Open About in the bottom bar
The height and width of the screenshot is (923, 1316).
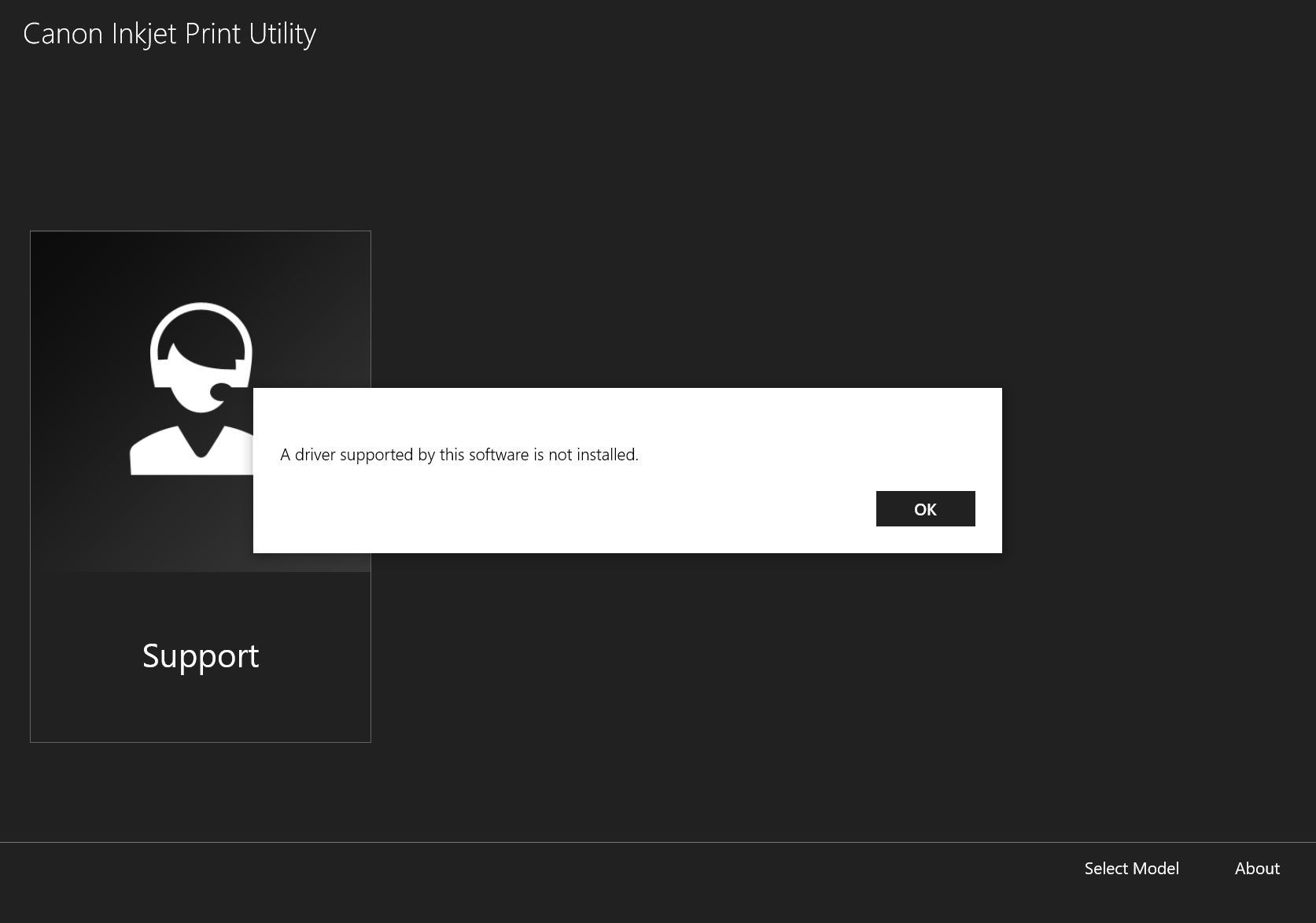point(1257,869)
